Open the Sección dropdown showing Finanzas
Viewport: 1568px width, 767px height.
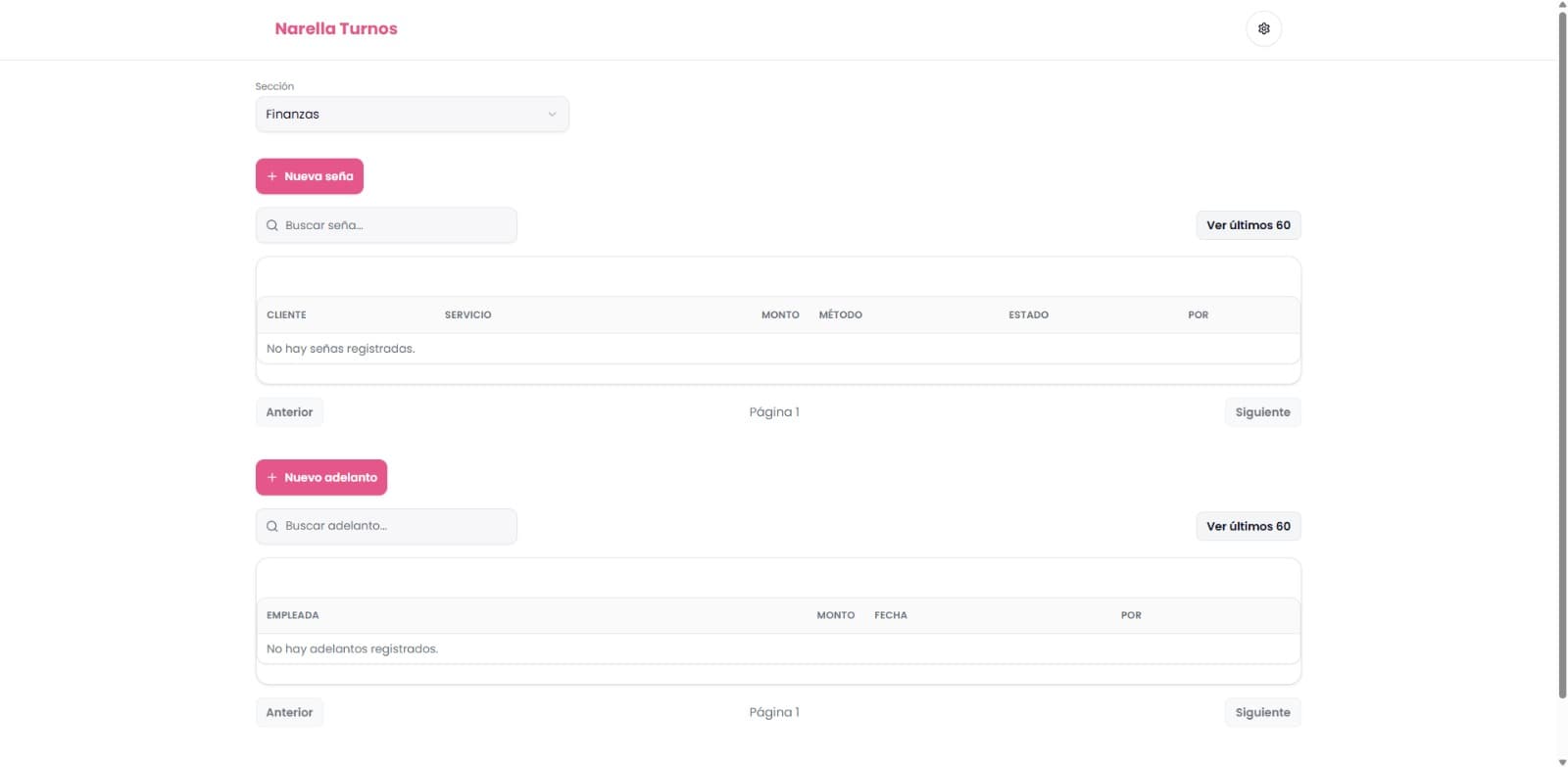click(x=412, y=115)
